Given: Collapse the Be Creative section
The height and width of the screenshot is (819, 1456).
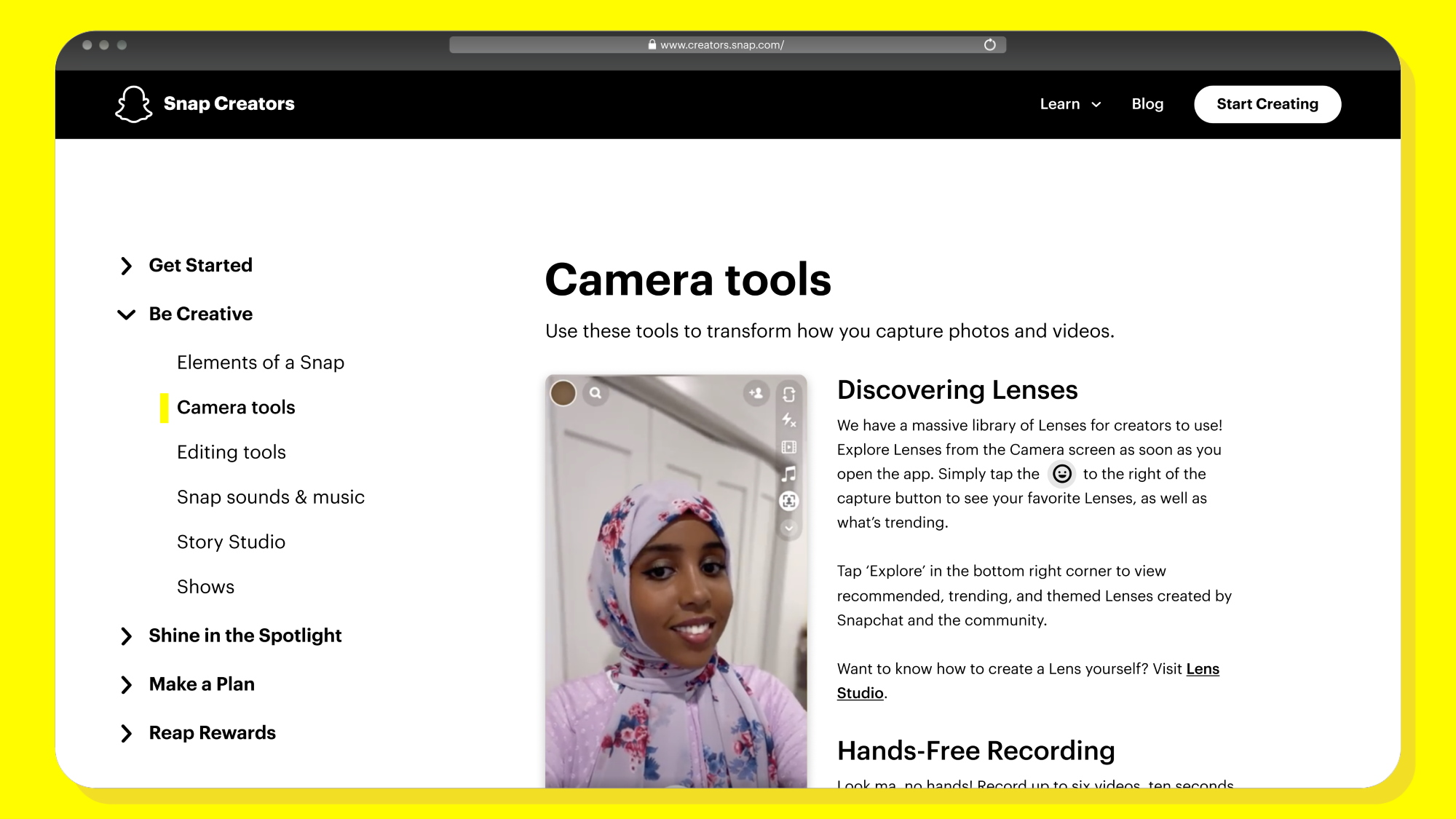Looking at the screenshot, I should [x=200, y=314].
